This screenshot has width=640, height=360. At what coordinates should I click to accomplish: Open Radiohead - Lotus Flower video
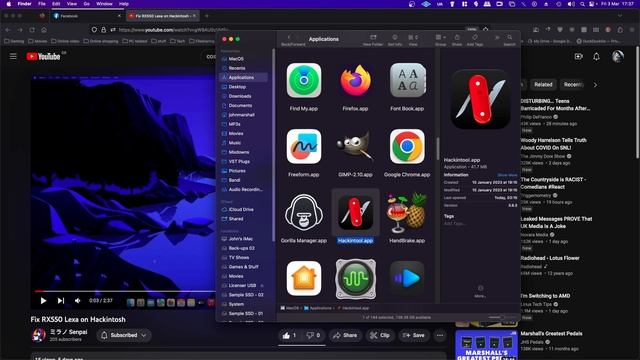tap(550, 258)
